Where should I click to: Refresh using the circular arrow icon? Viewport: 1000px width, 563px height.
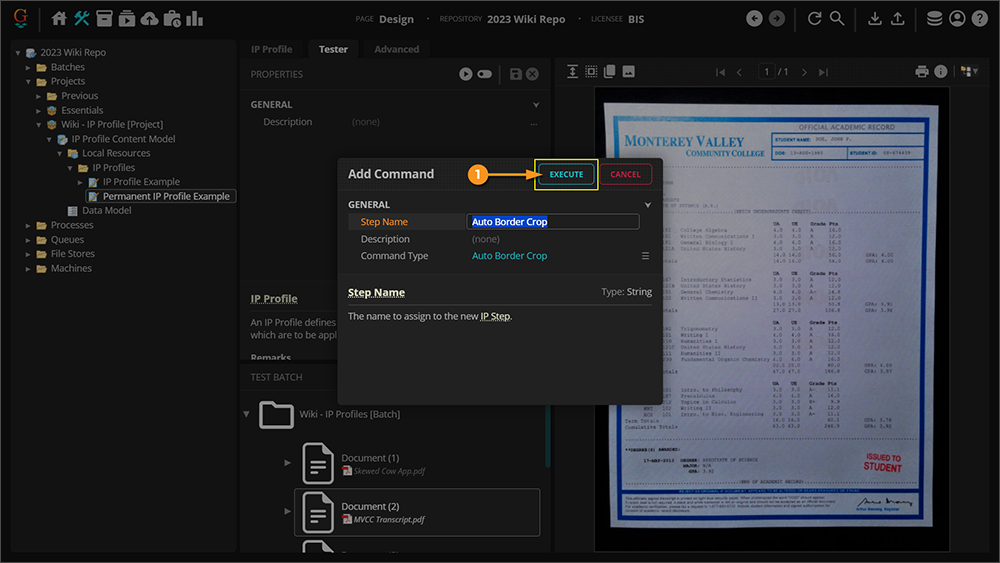tap(814, 18)
